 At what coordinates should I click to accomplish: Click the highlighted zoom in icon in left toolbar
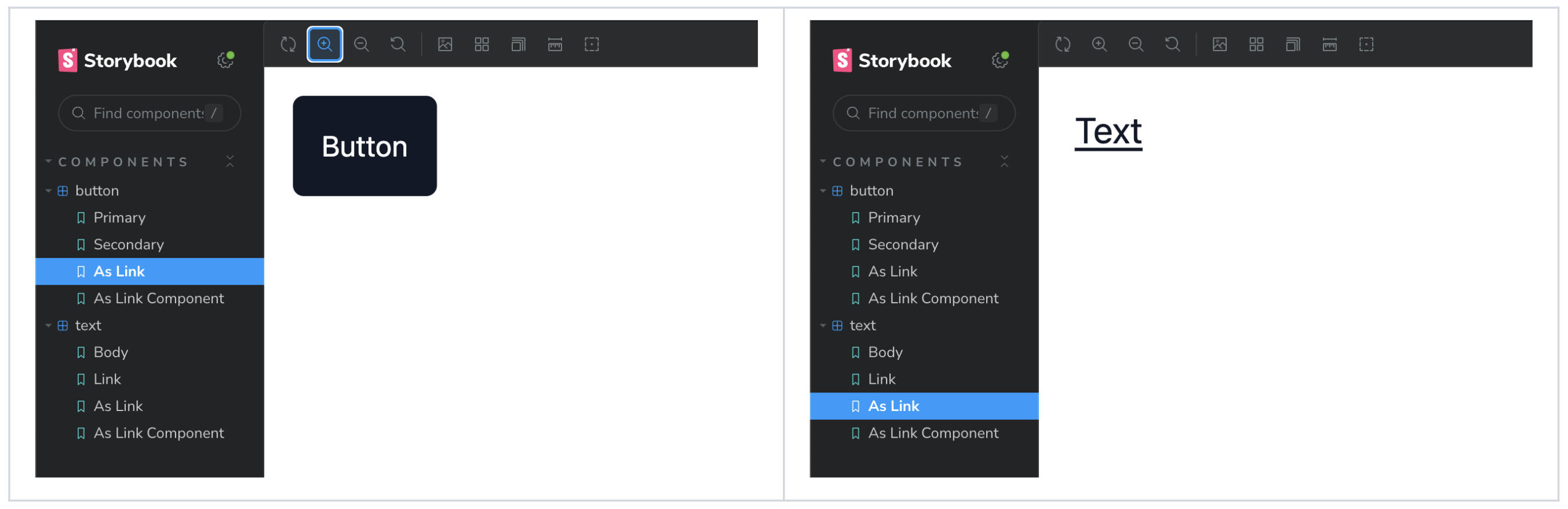coord(324,45)
